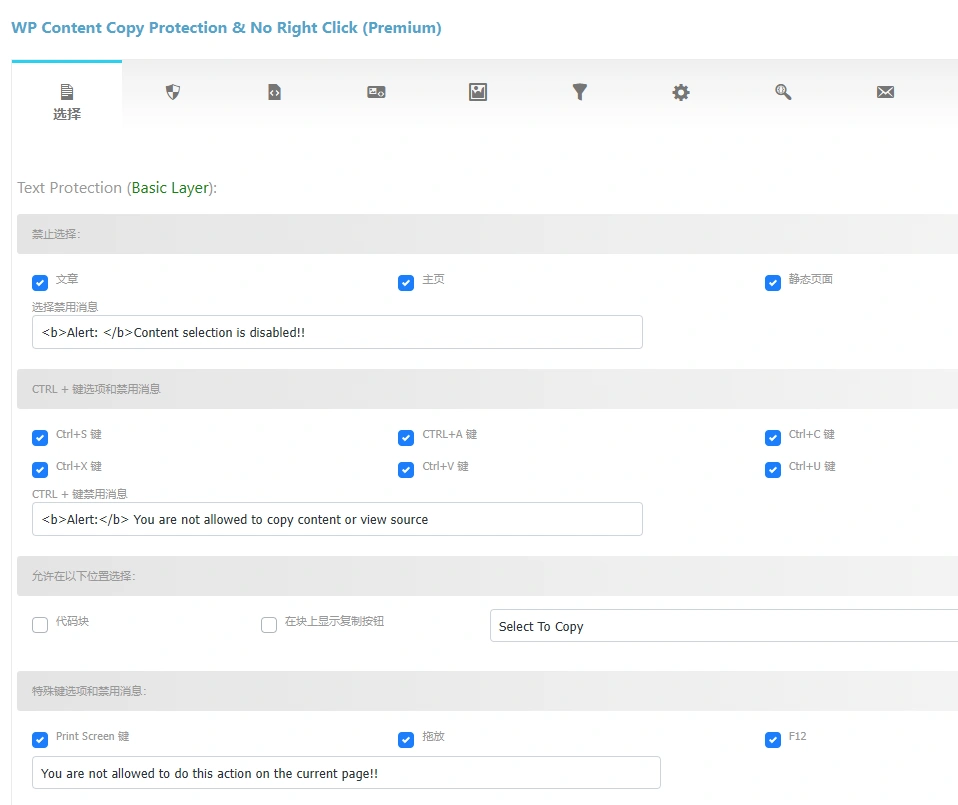Enable the 在块上显示复制按钮 option
This screenshot has height=805, width=958.
click(269, 624)
